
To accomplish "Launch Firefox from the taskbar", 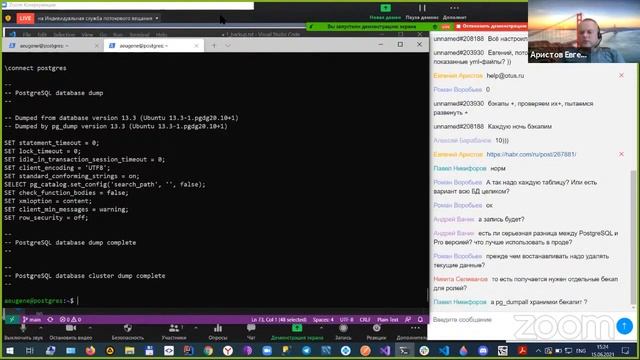I will pos(90,351).
